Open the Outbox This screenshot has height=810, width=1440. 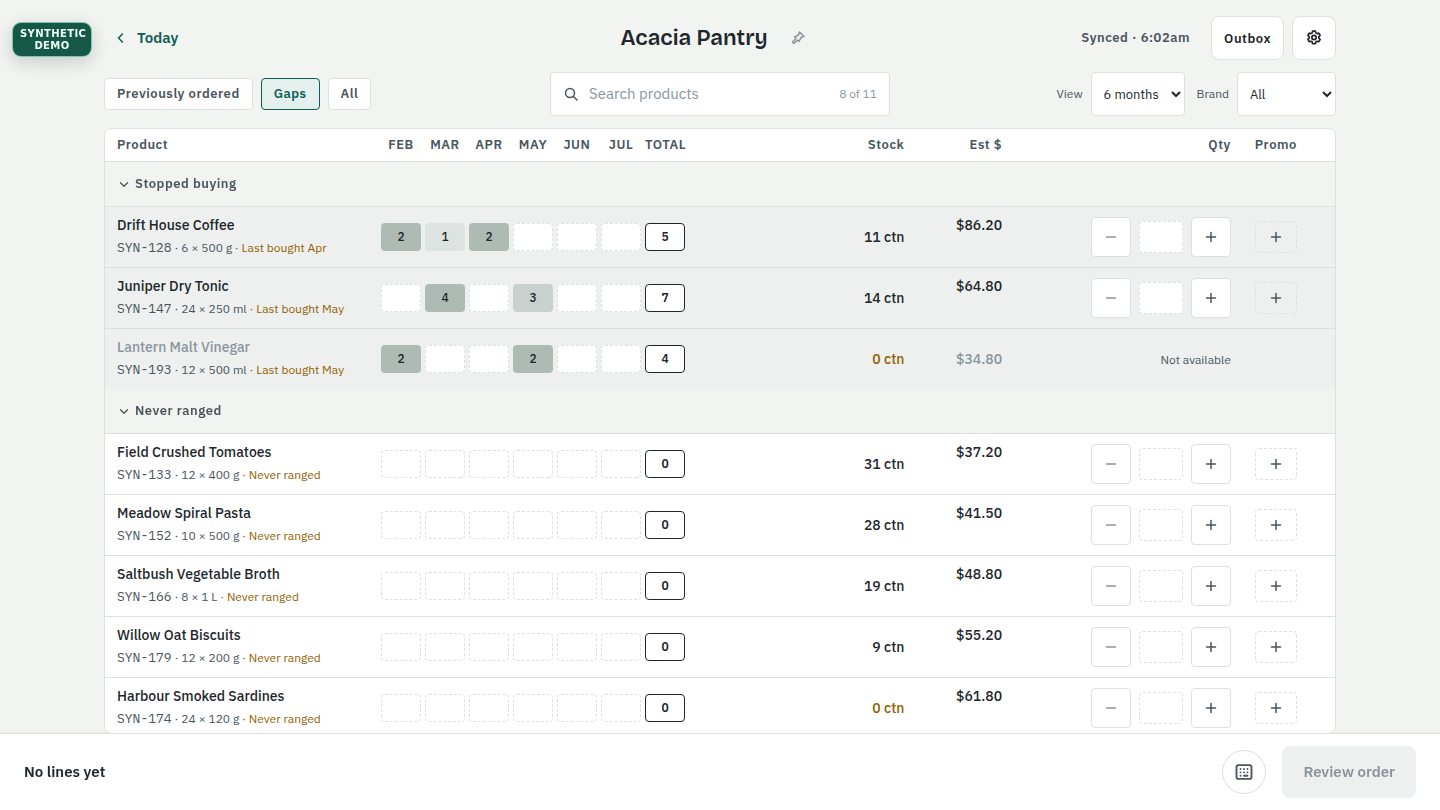tap(1247, 38)
